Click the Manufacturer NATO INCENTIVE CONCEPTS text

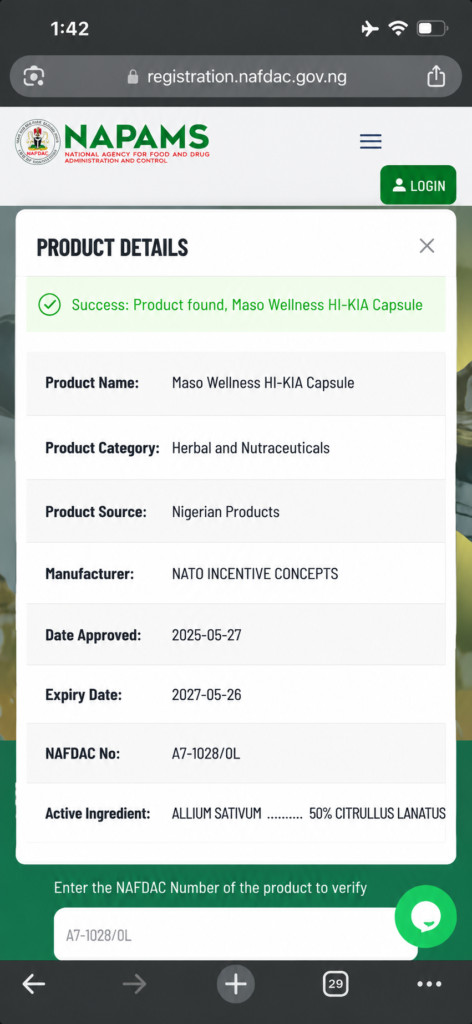[x=255, y=574]
